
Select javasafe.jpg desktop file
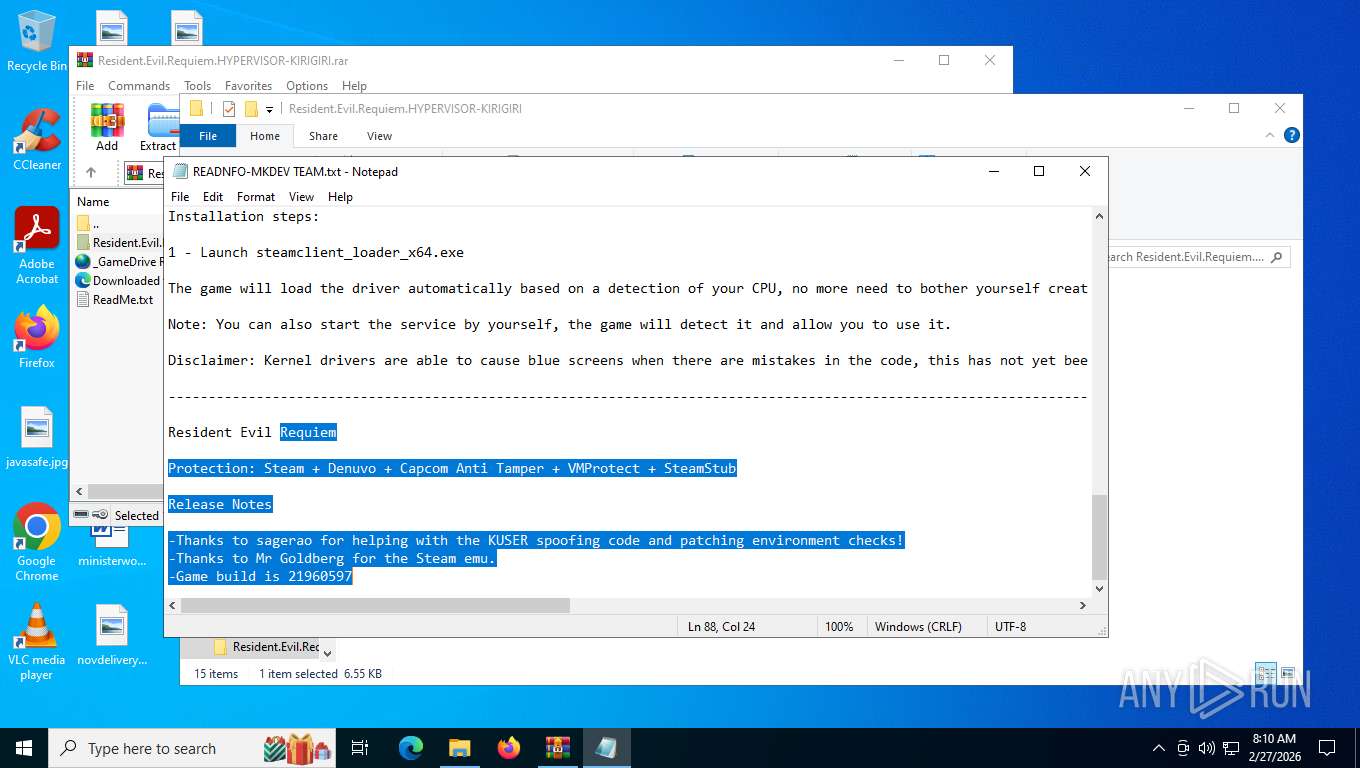click(x=37, y=438)
